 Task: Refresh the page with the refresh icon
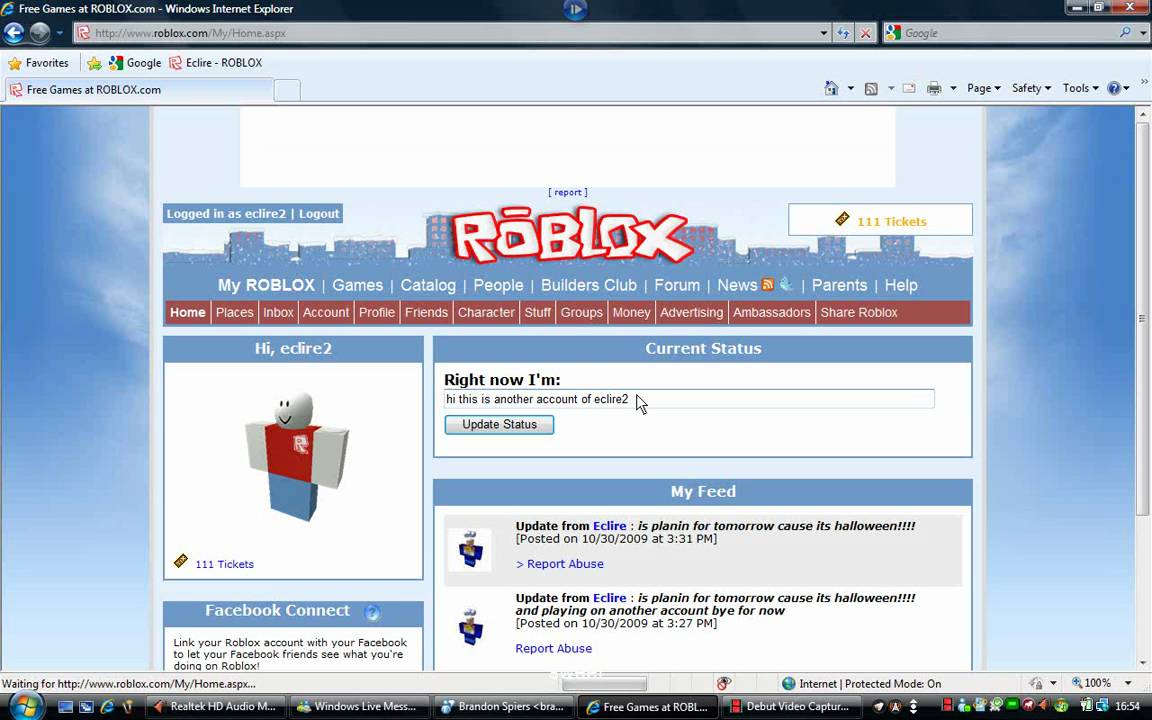[843, 33]
